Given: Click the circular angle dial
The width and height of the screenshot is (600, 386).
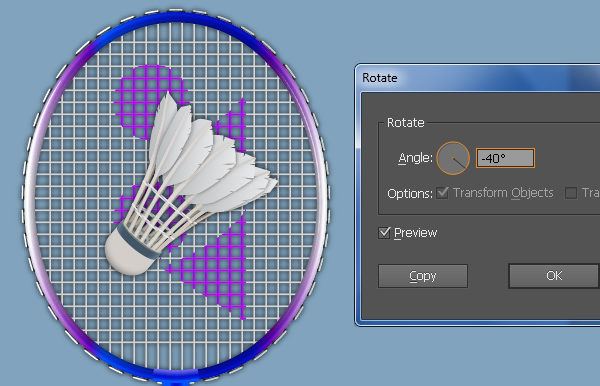Looking at the screenshot, I should click(x=453, y=158).
